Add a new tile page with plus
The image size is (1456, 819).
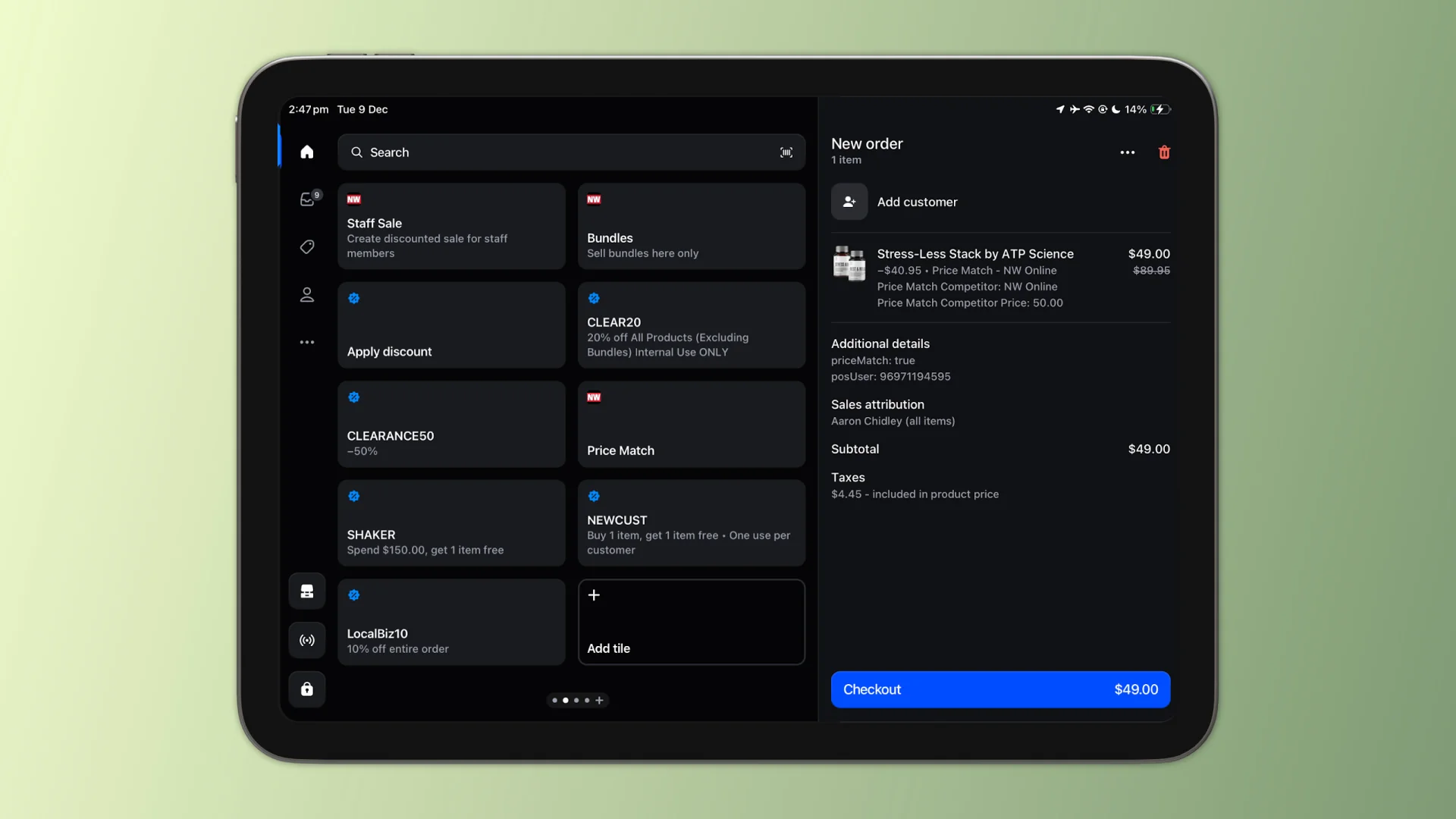(599, 700)
